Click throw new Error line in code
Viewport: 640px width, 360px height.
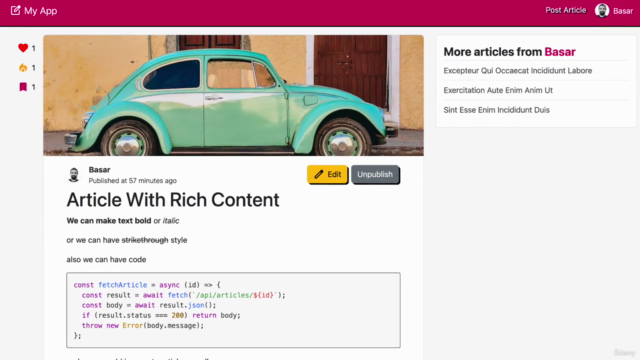[x=142, y=325]
